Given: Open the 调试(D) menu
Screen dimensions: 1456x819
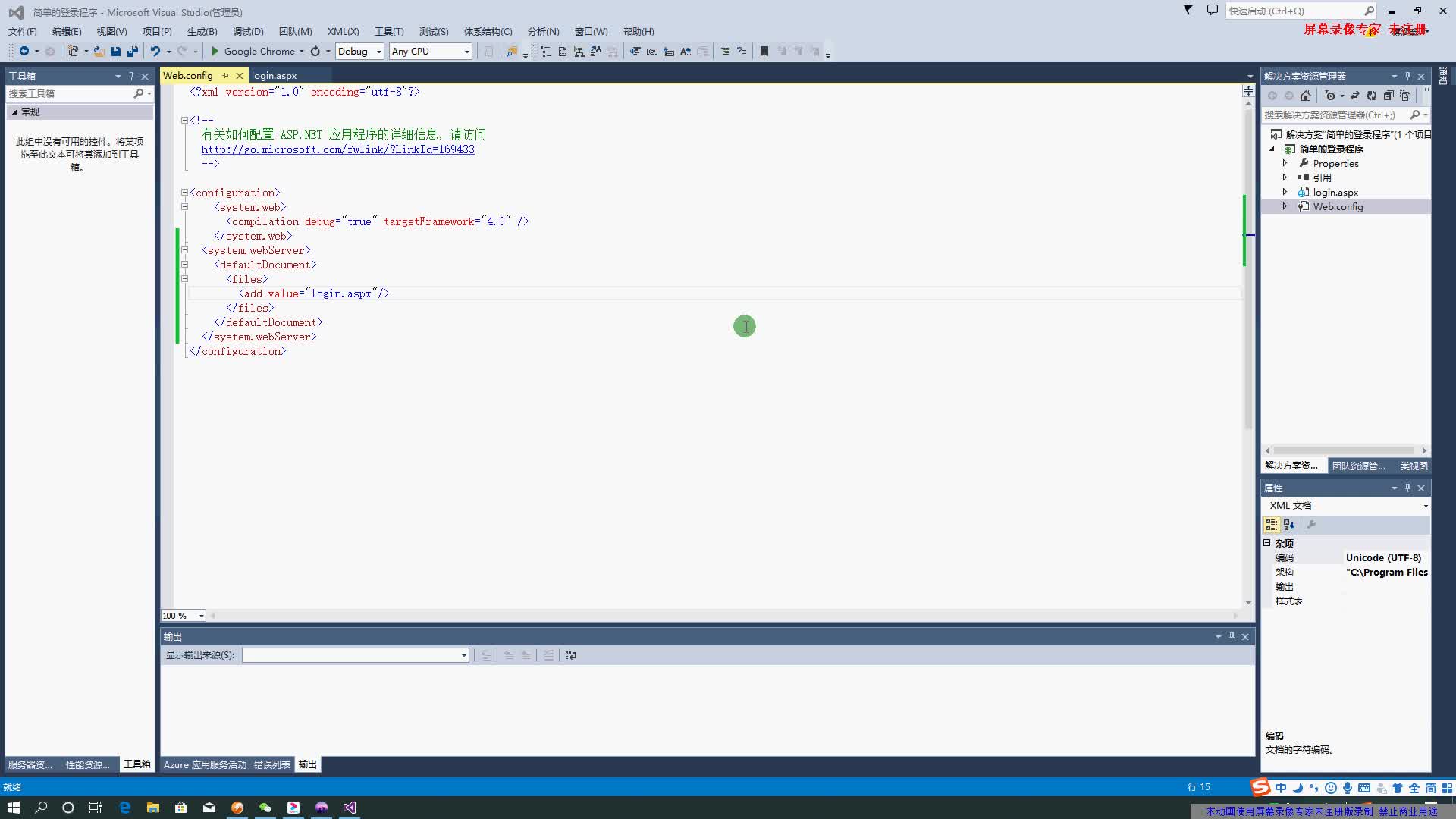Looking at the screenshot, I should coord(248,31).
